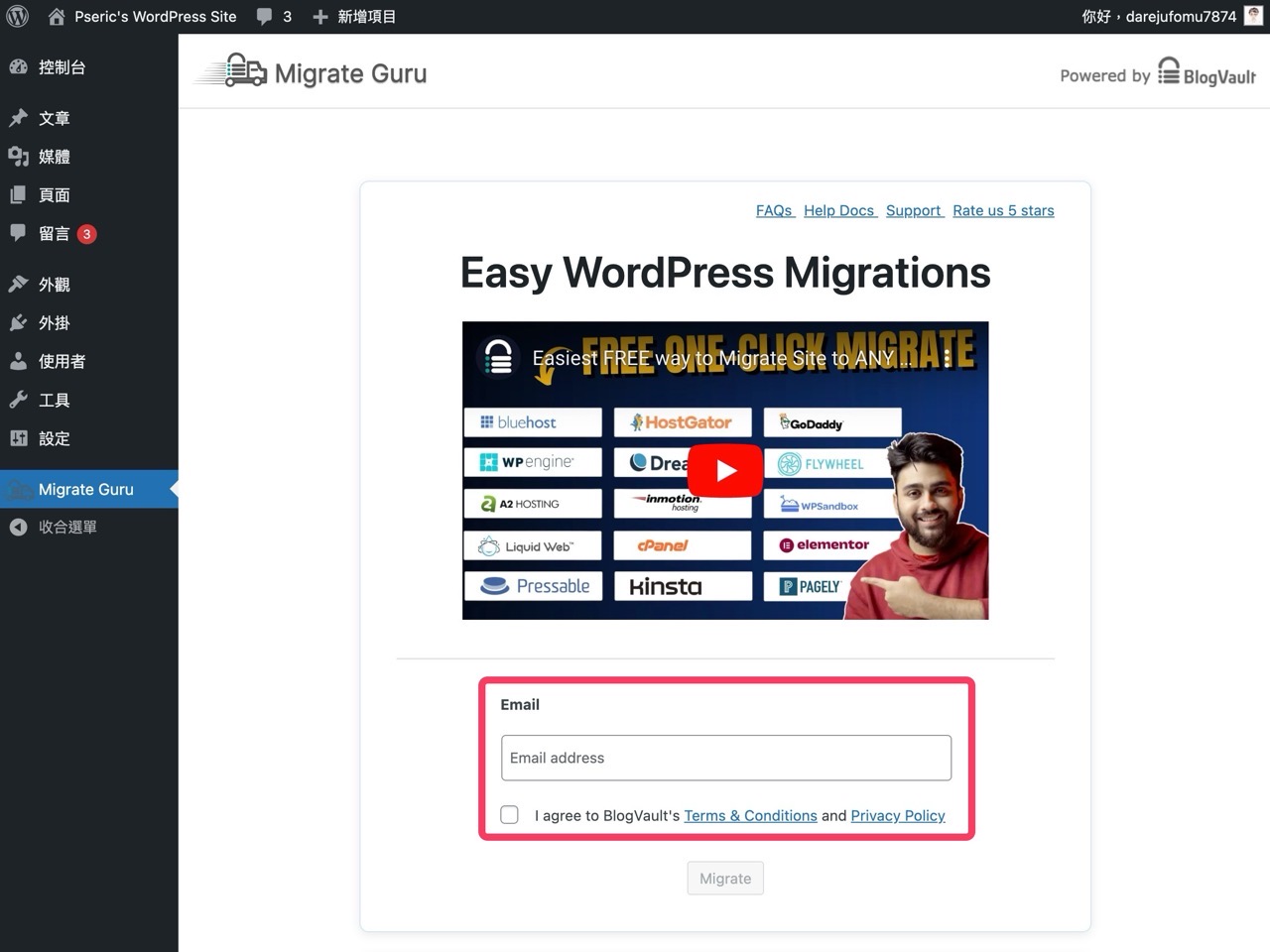
Task: Click the pushpin icon for posts
Action: 19,118
